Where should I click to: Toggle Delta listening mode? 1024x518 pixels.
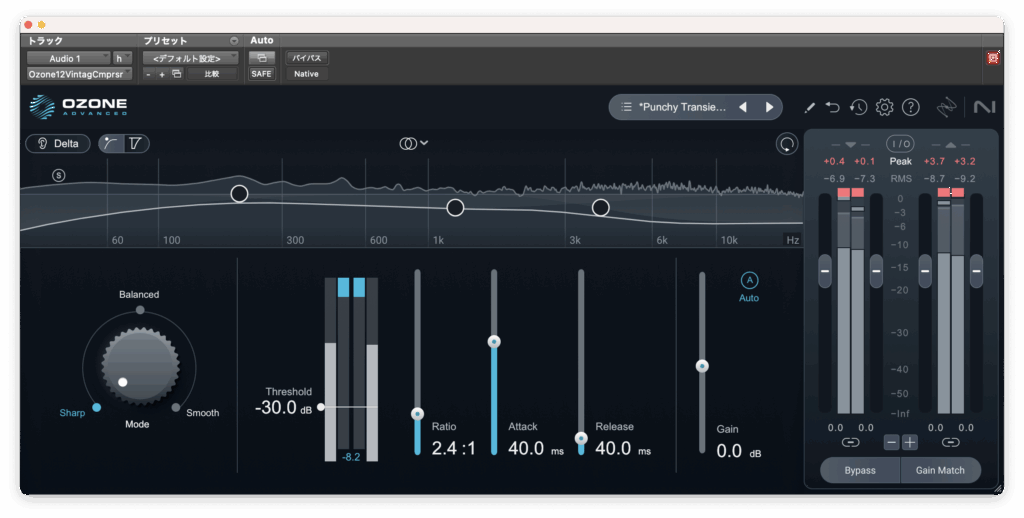pos(58,143)
